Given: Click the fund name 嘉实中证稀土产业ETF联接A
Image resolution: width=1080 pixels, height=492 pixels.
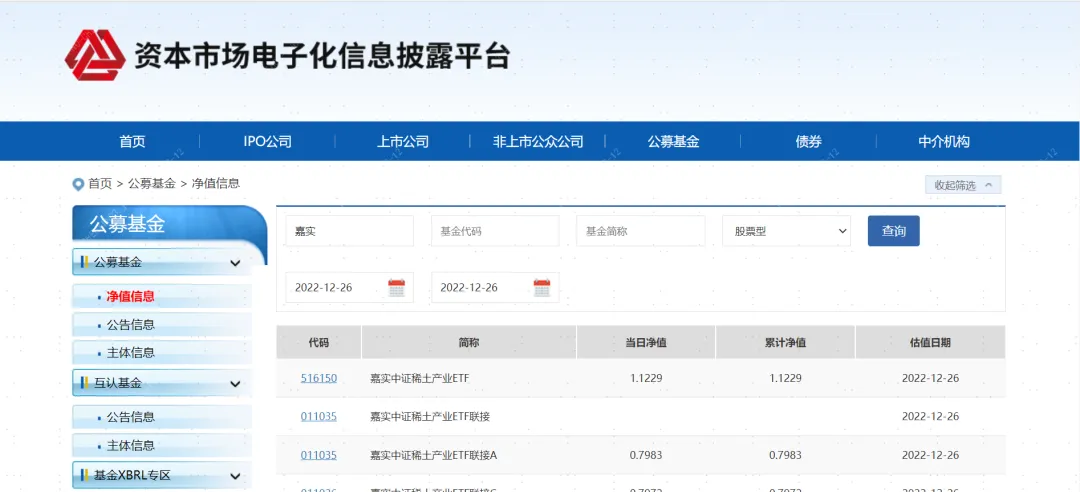Looking at the screenshot, I should [433, 455].
